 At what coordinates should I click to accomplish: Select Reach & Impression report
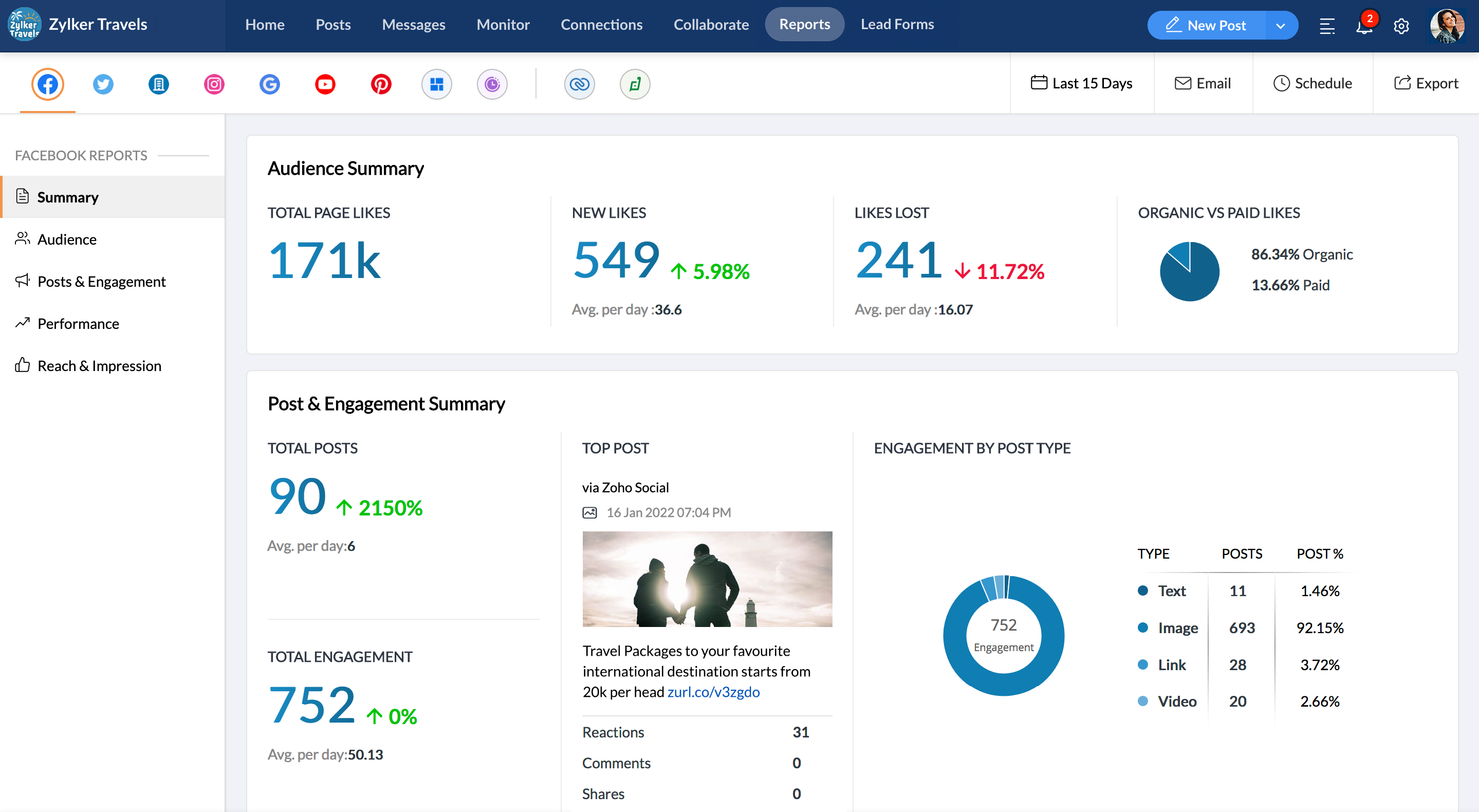tap(99, 366)
